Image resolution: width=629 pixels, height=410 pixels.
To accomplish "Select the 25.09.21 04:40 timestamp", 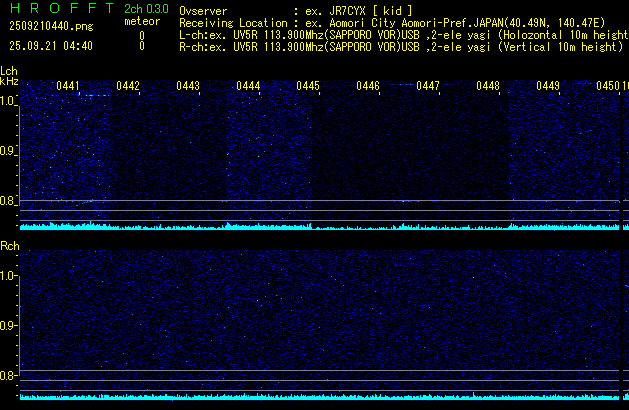I will (50, 46).
